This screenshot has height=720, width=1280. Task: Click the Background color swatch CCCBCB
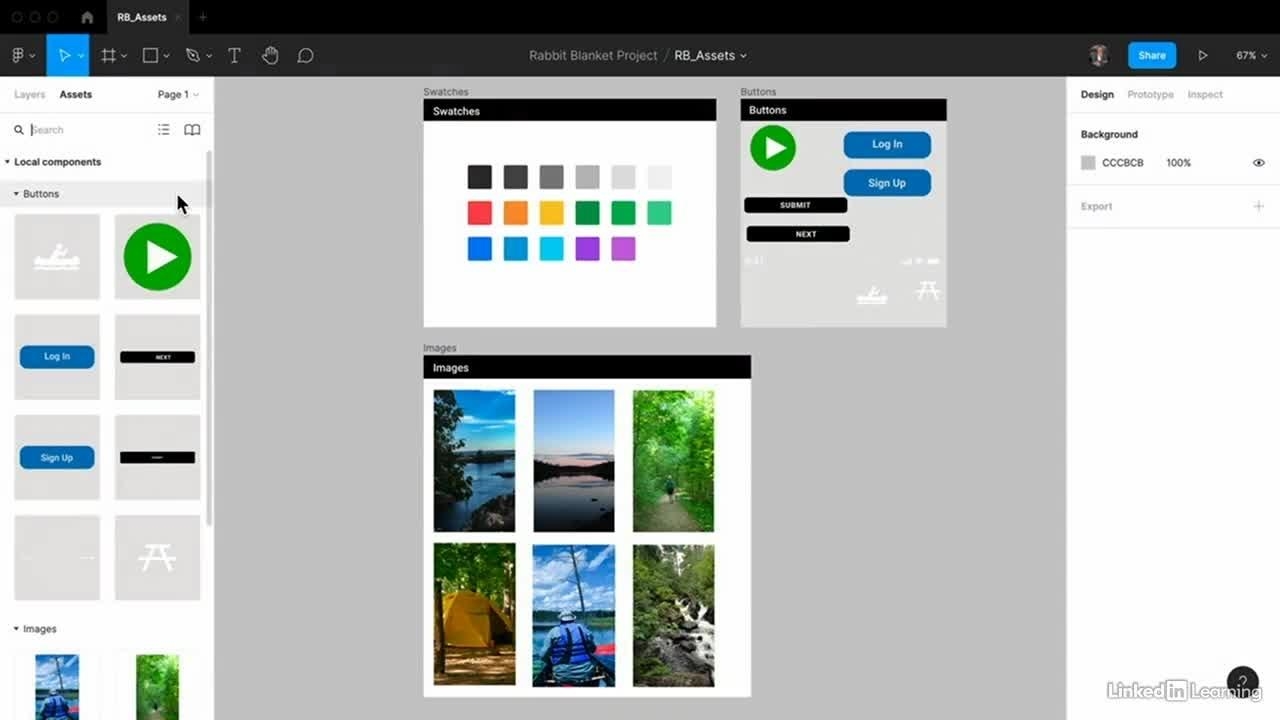click(x=1088, y=163)
